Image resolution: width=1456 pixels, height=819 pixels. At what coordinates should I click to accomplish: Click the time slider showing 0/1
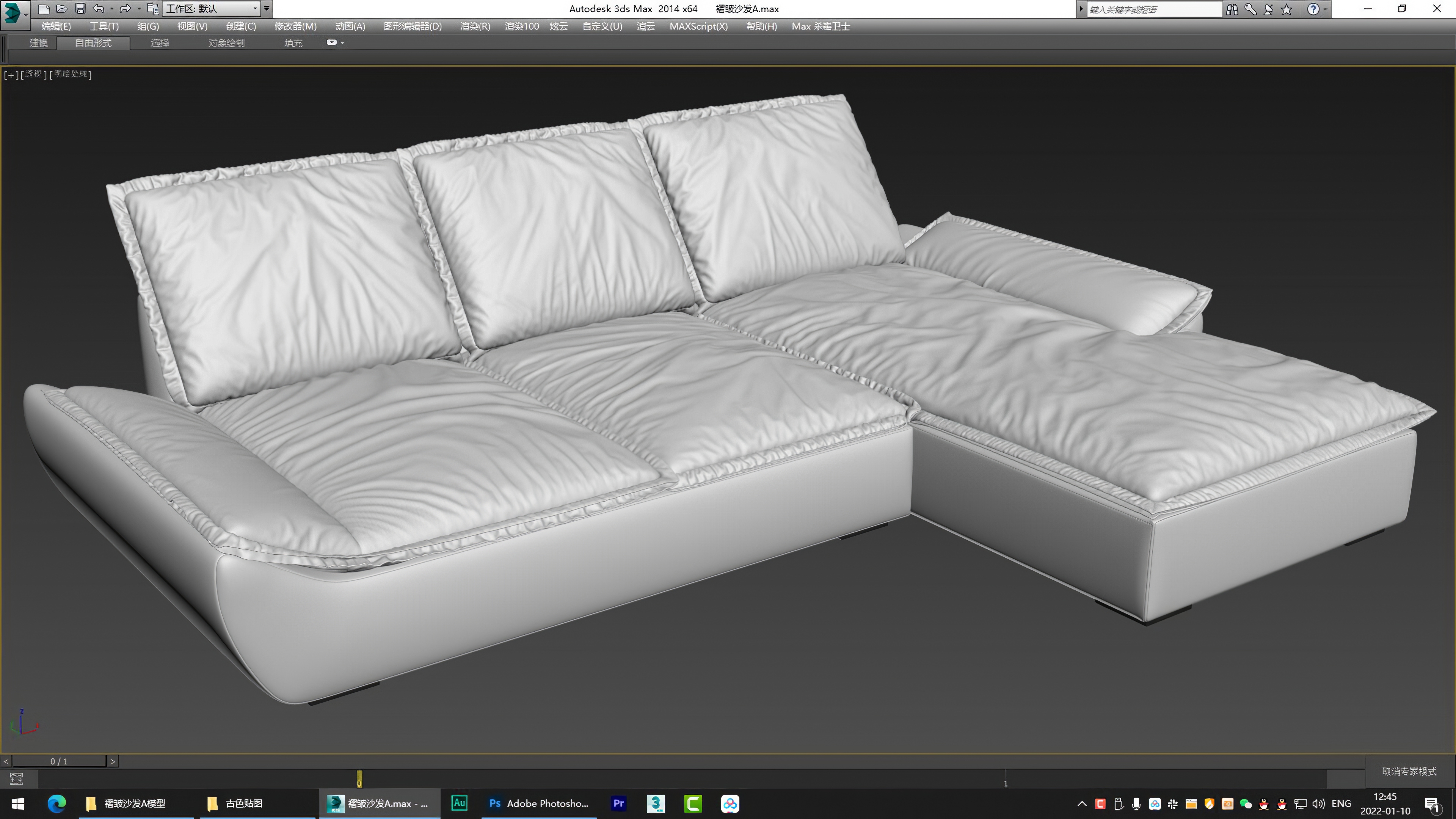click(x=58, y=761)
